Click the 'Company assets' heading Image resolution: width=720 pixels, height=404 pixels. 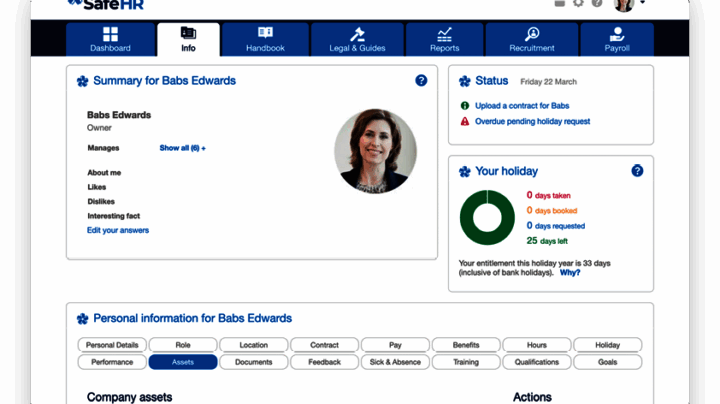[129, 397]
